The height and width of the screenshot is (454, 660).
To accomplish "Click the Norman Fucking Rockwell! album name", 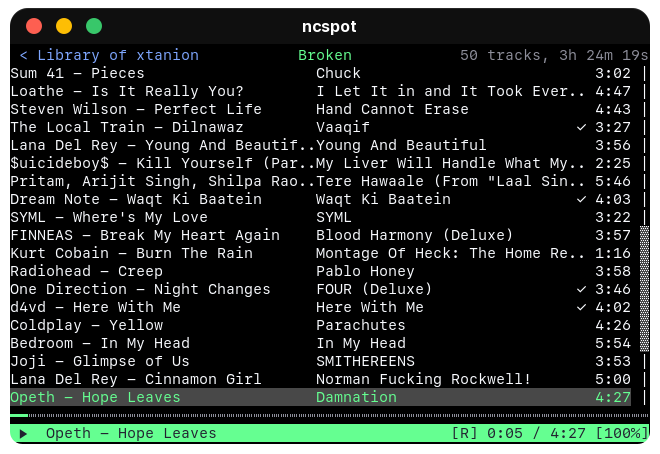I will tap(423, 379).
